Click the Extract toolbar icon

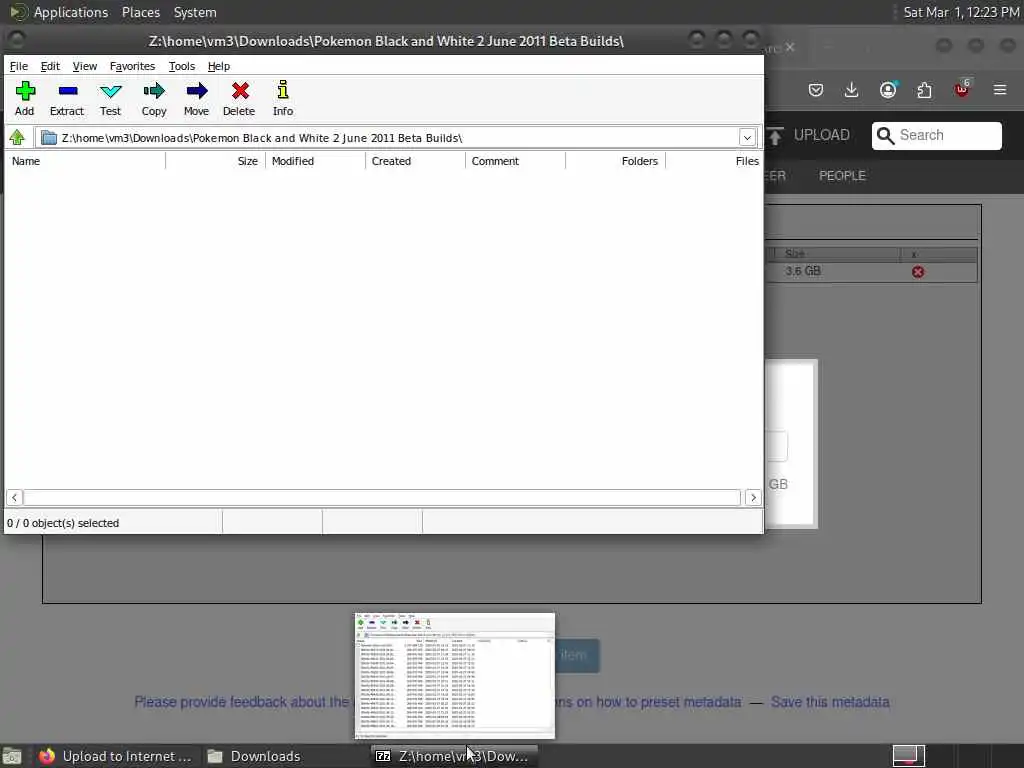tap(67, 91)
